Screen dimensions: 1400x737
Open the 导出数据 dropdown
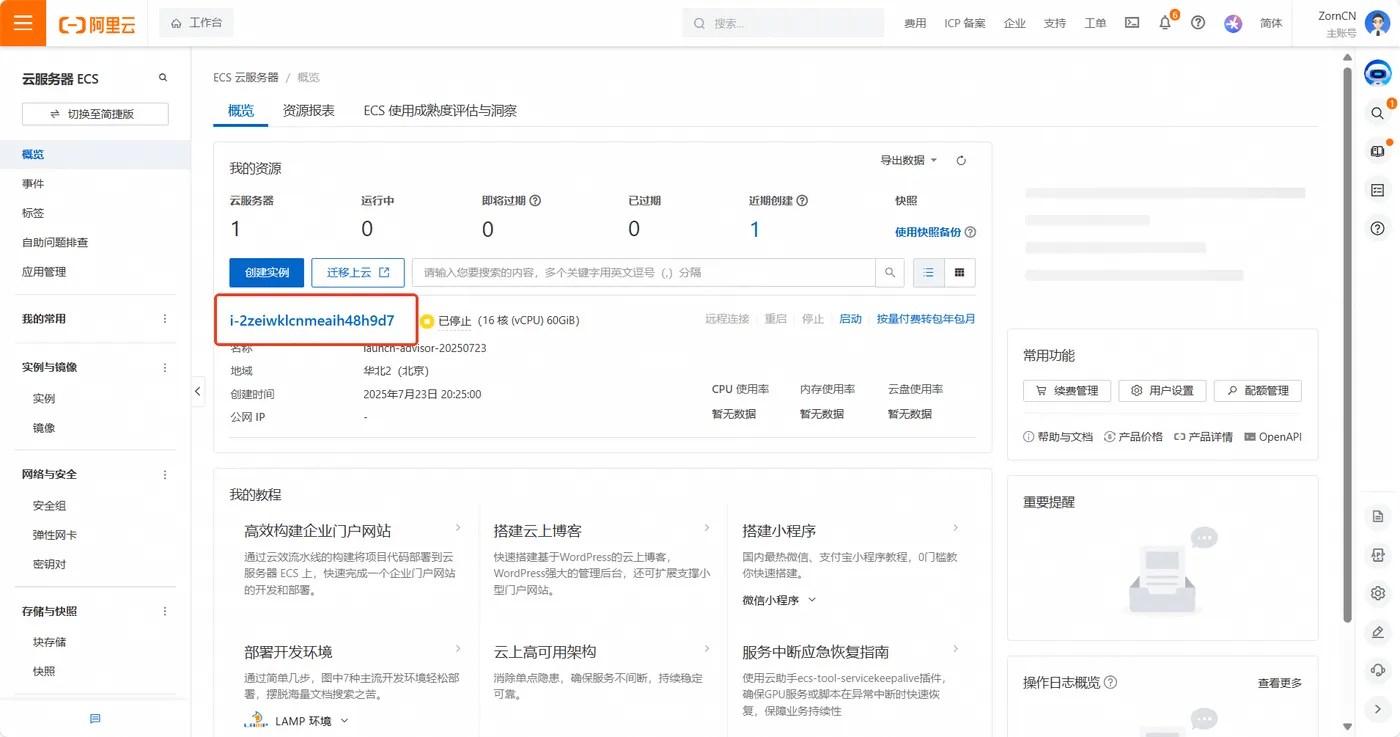[908, 160]
